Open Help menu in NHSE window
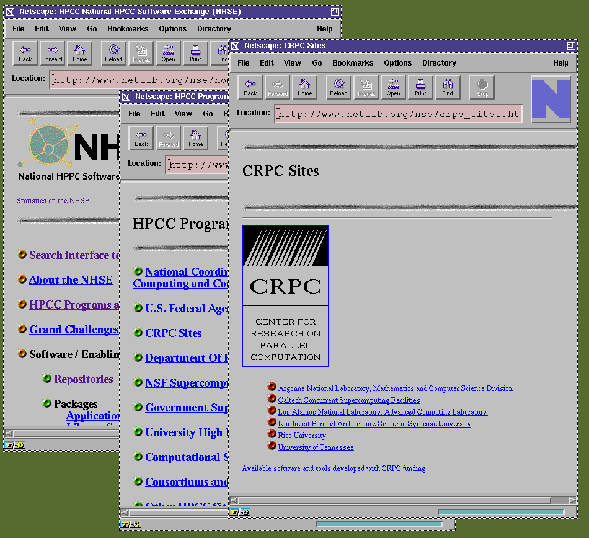589x538 pixels. click(x=324, y=29)
